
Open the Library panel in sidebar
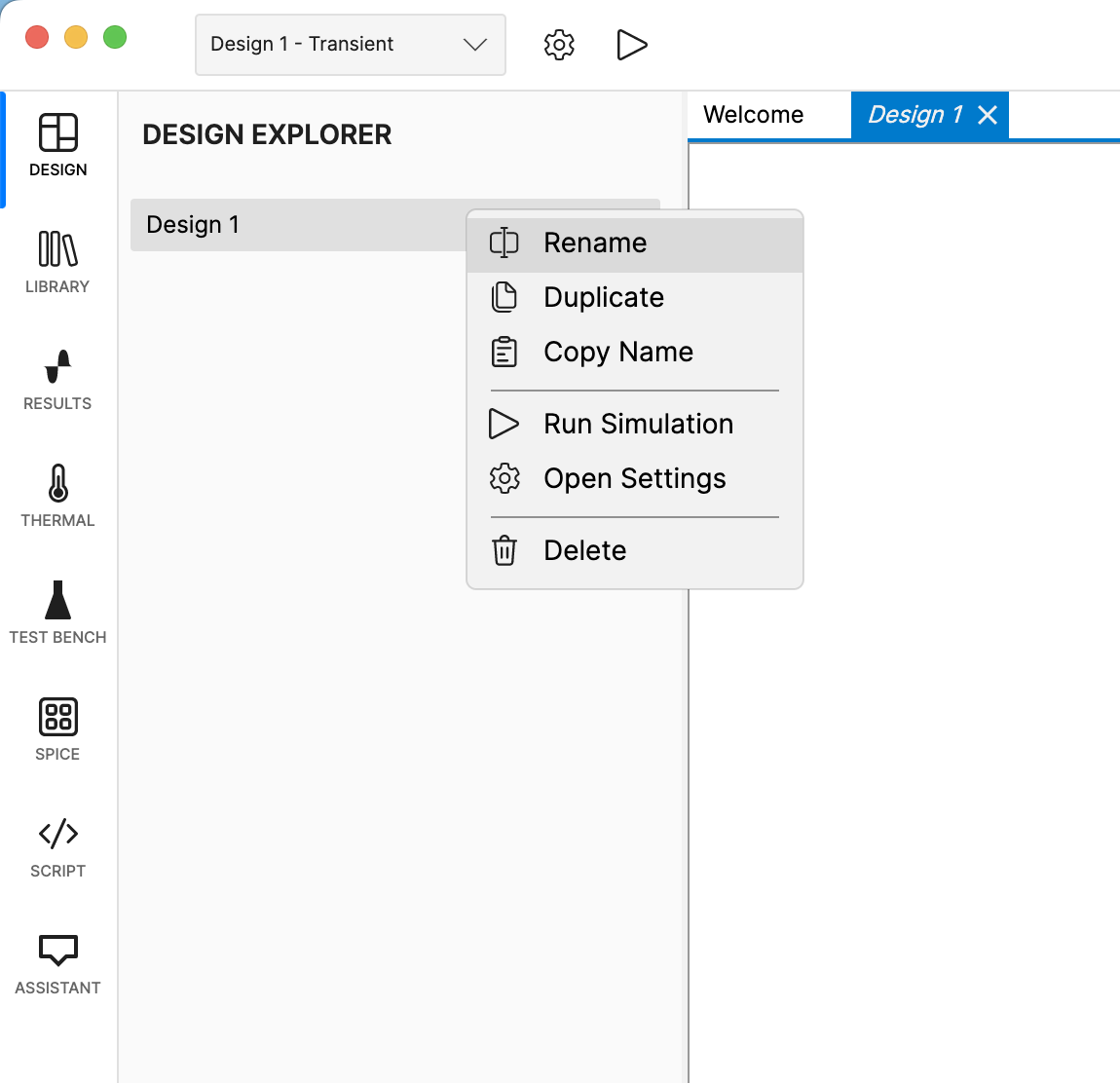pyautogui.click(x=57, y=261)
